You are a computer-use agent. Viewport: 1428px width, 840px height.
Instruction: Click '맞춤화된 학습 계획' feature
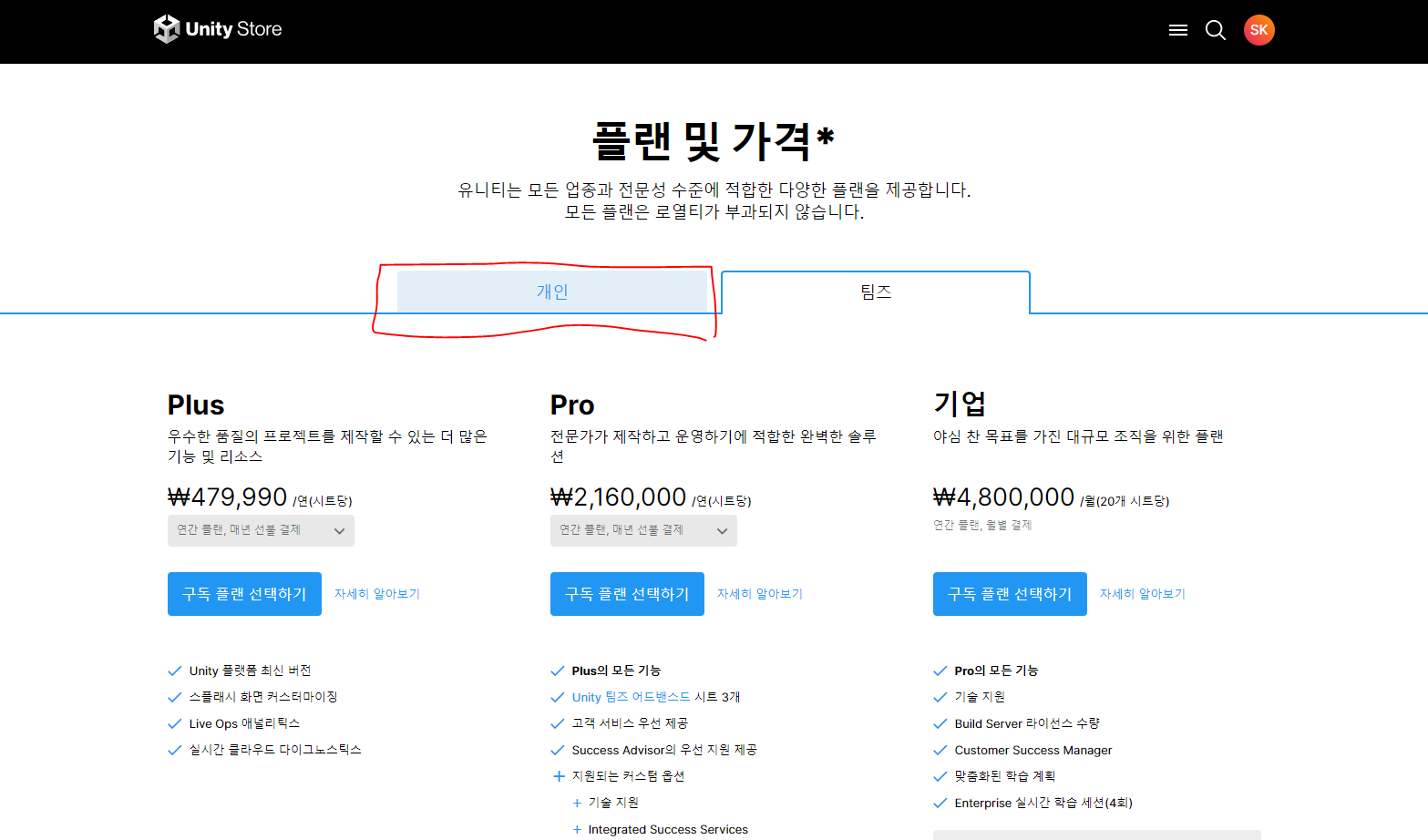coord(1005,776)
